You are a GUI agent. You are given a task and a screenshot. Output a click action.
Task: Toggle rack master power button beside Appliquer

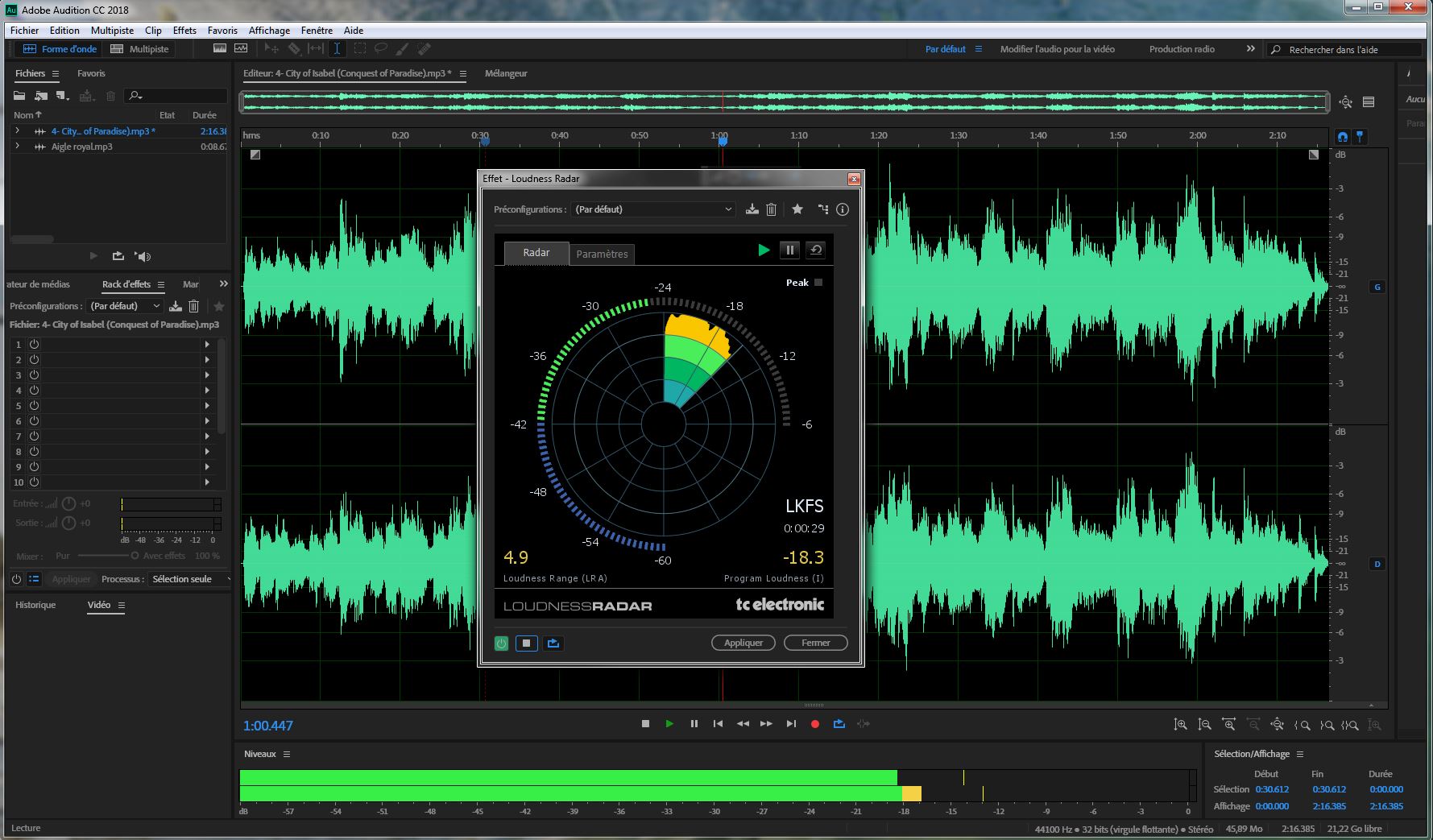pos(16,579)
